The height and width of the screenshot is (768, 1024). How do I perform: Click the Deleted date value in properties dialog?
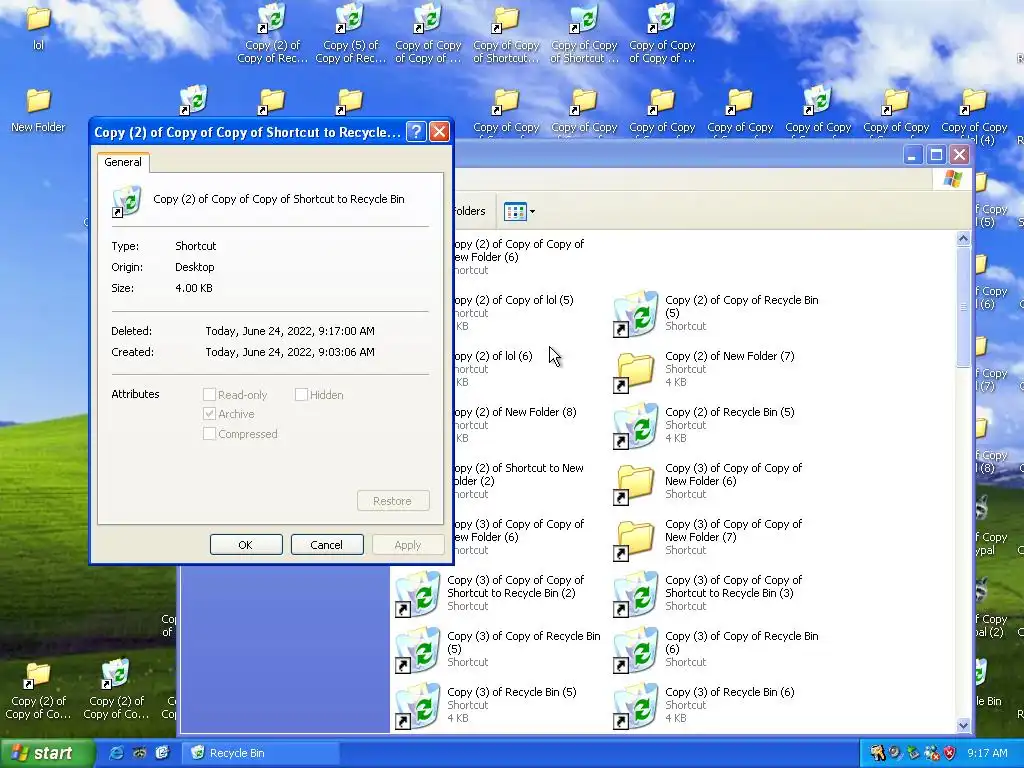pyautogui.click(x=290, y=331)
